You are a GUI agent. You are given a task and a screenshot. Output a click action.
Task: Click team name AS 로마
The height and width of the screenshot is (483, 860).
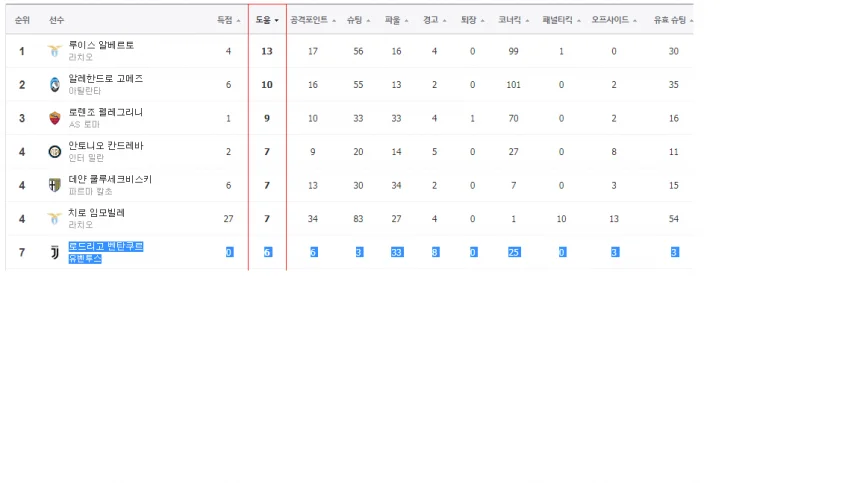[x=84, y=124]
